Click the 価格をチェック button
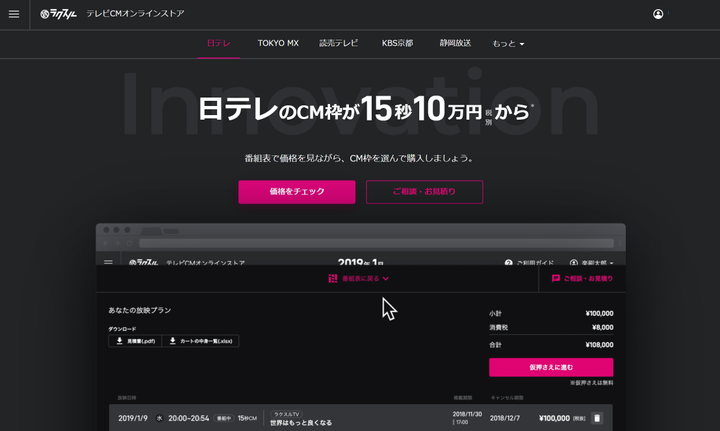 [297, 191]
